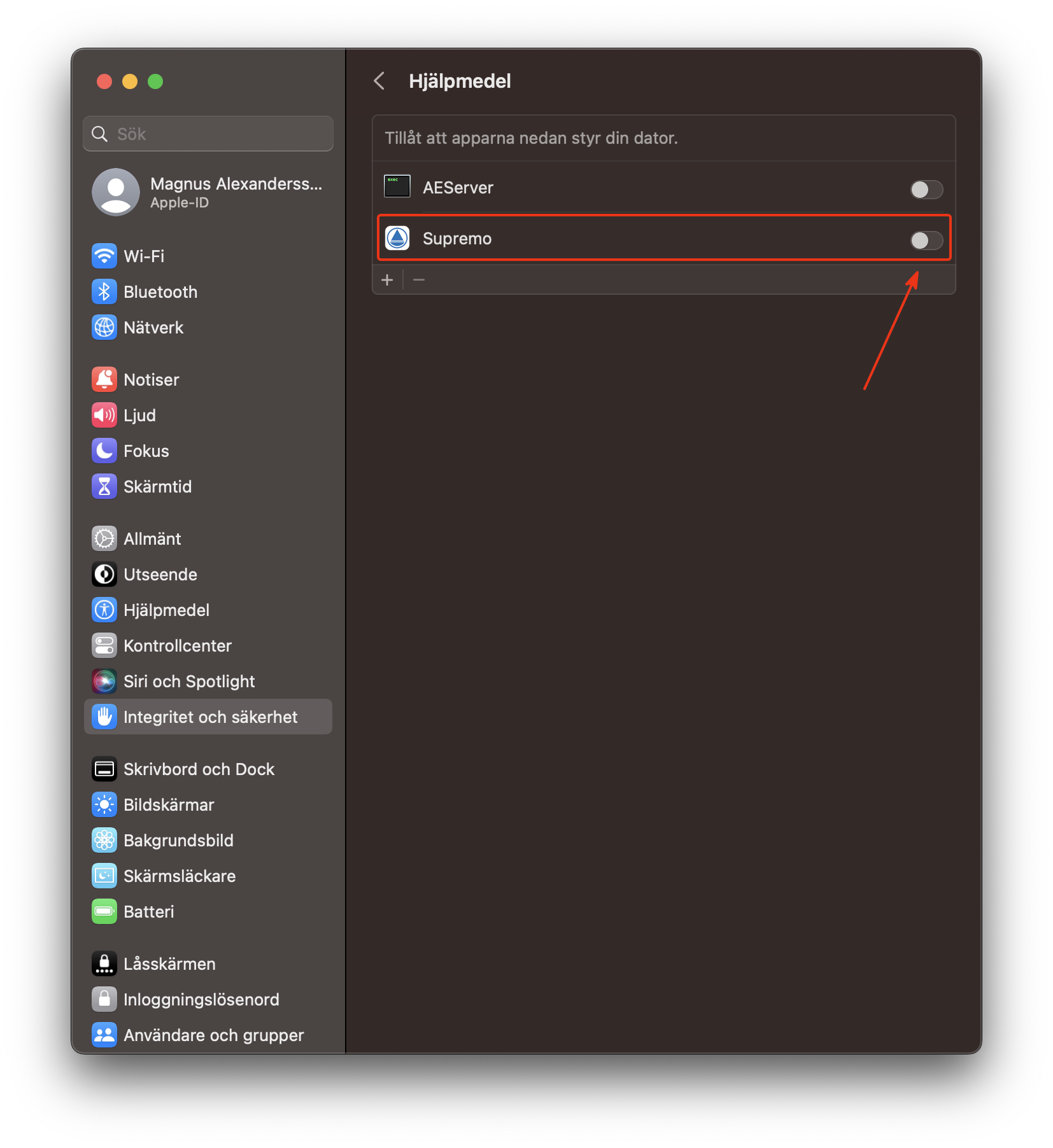1053x1148 pixels.
Task: Enable the Supremo accessibility toggle
Action: [x=926, y=240]
